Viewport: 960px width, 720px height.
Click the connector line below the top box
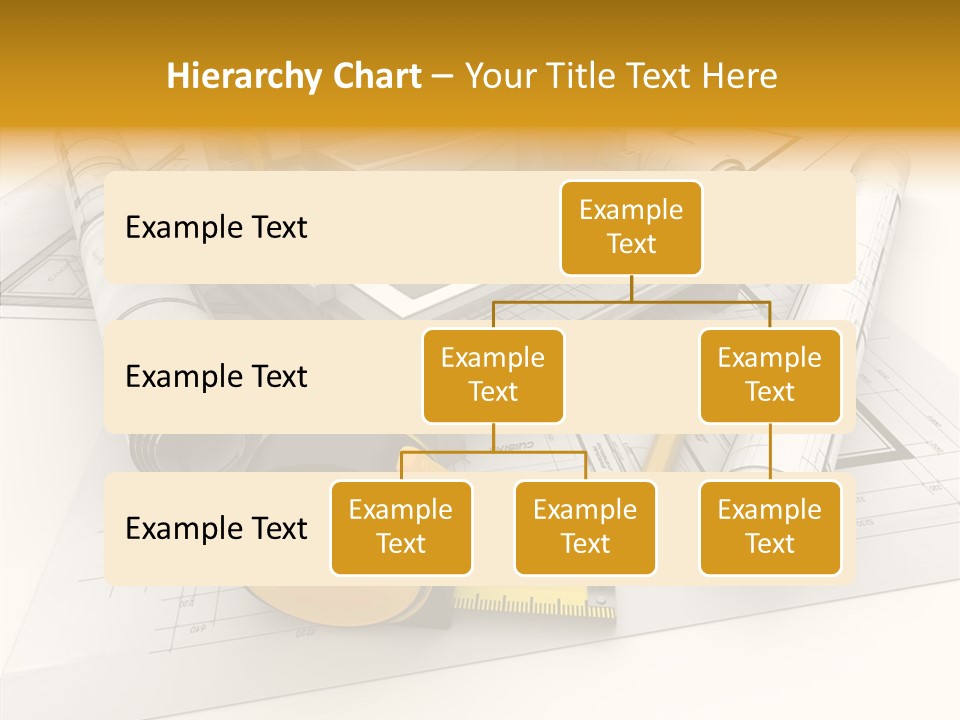(631, 289)
